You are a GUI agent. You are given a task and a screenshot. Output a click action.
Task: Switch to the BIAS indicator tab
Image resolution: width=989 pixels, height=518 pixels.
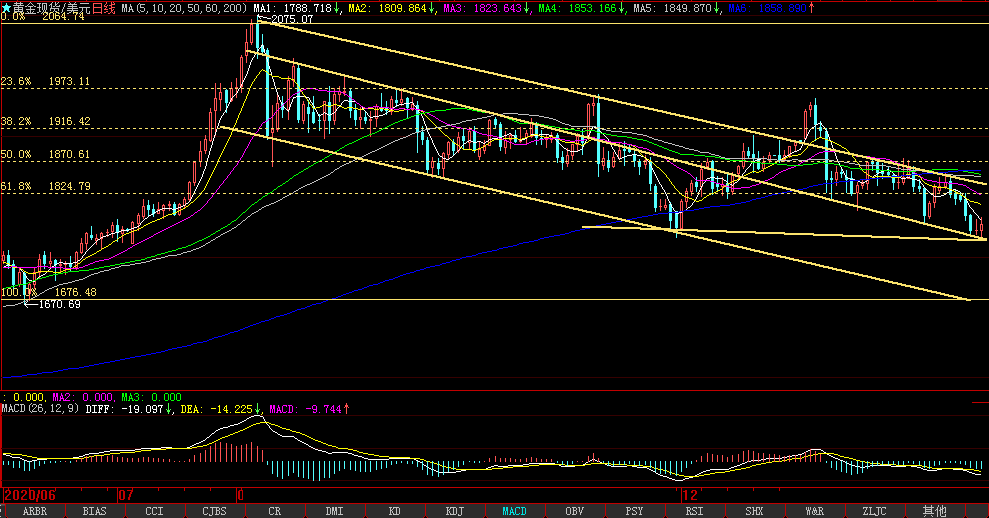pos(95,511)
